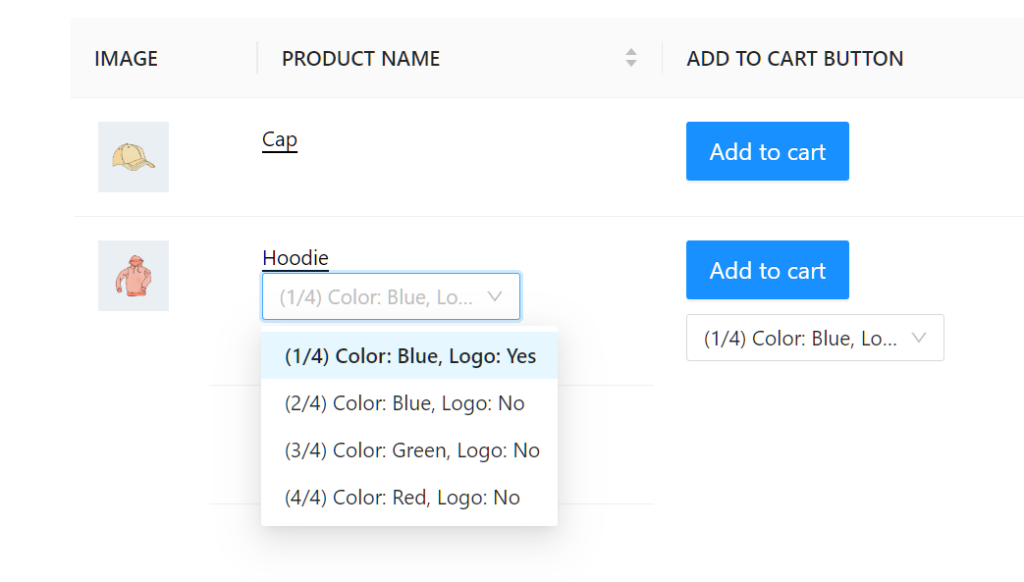The width and height of the screenshot is (1024, 582).
Task: Sort by Product Name column arrows
Action: (x=630, y=58)
